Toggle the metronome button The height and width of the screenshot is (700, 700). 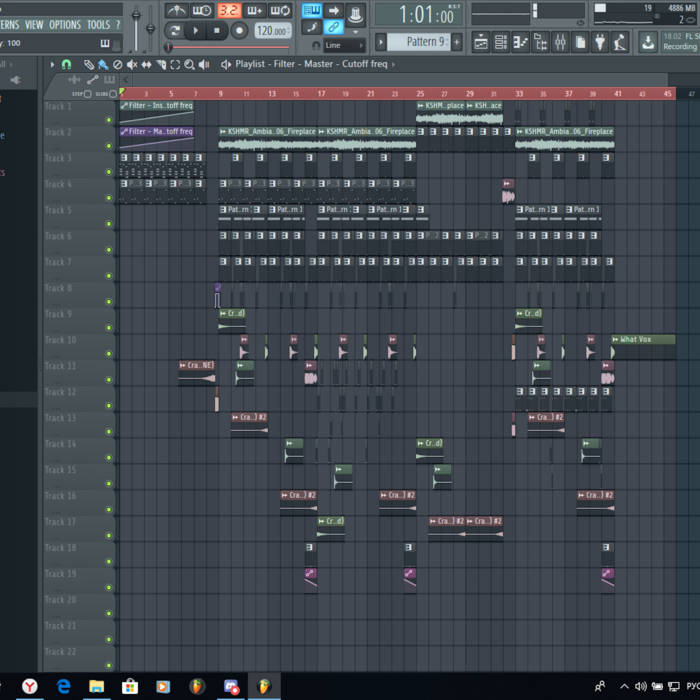point(176,11)
